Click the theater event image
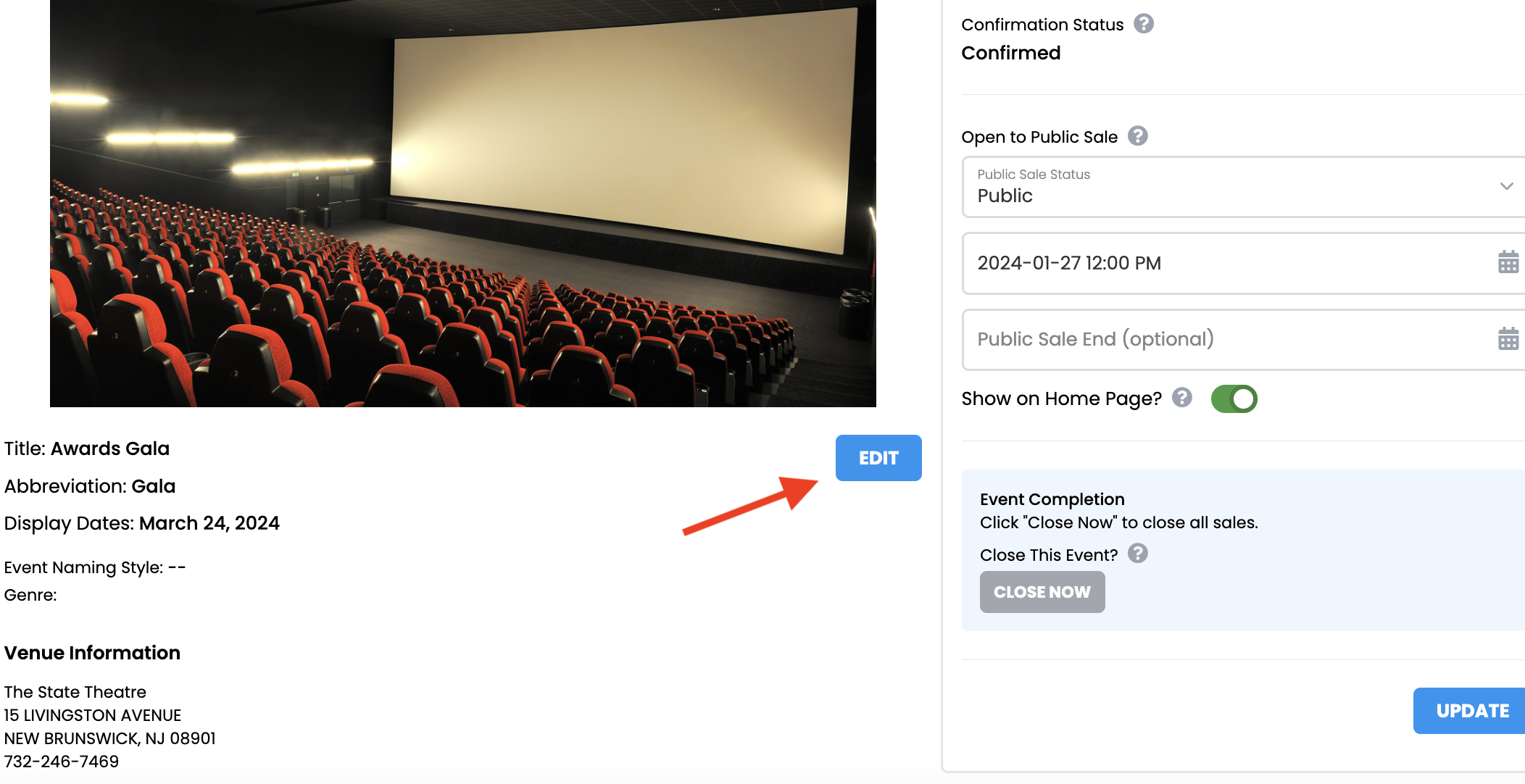Image resolution: width=1525 pixels, height=784 pixels. [x=463, y=204]
